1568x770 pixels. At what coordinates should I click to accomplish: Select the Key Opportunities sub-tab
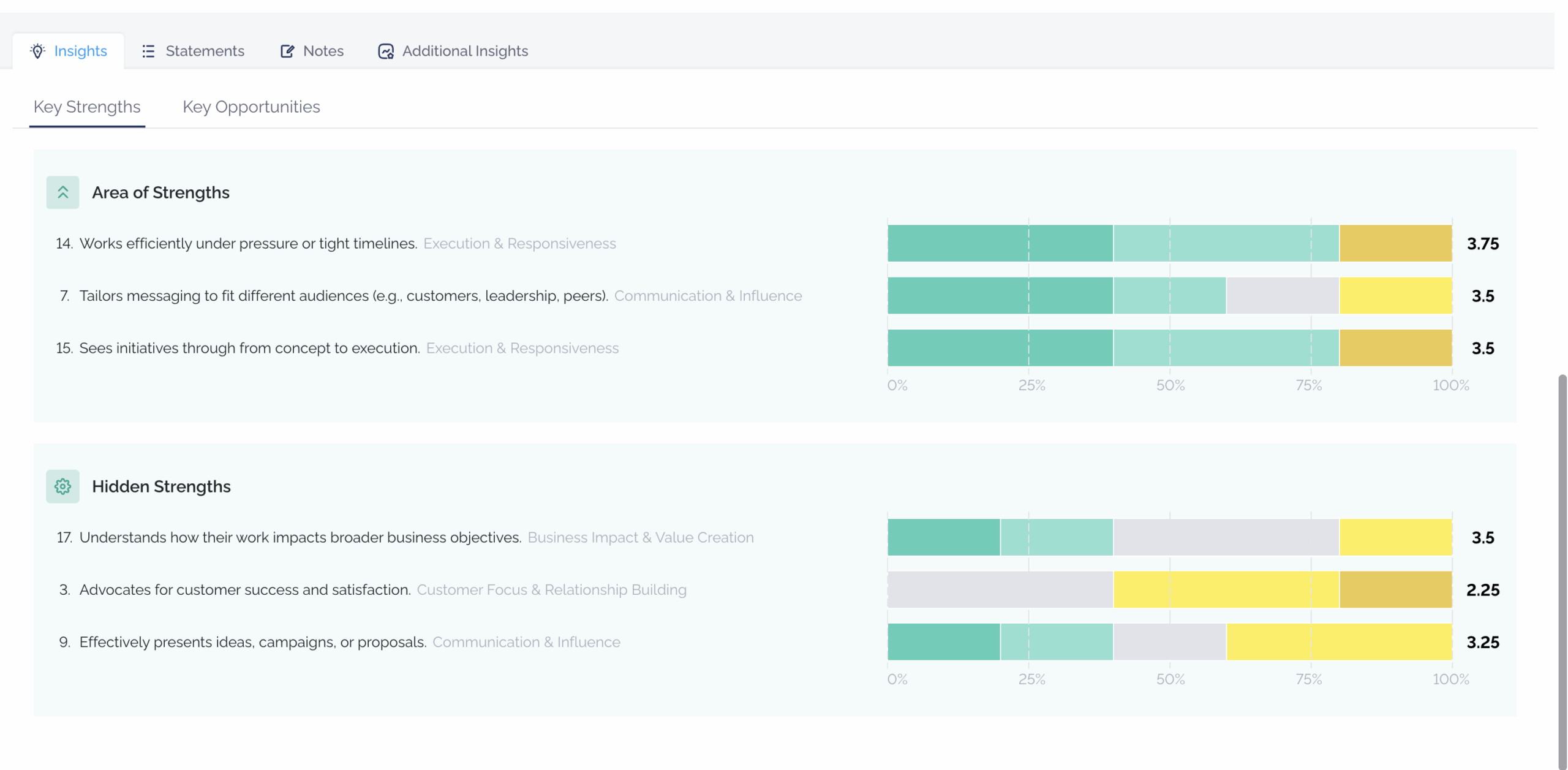pyautogui.click(x=251, y=107)
